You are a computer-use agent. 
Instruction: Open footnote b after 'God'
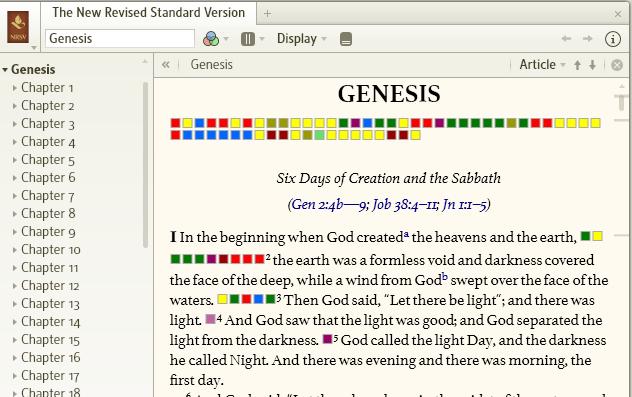tap(445, 276)
